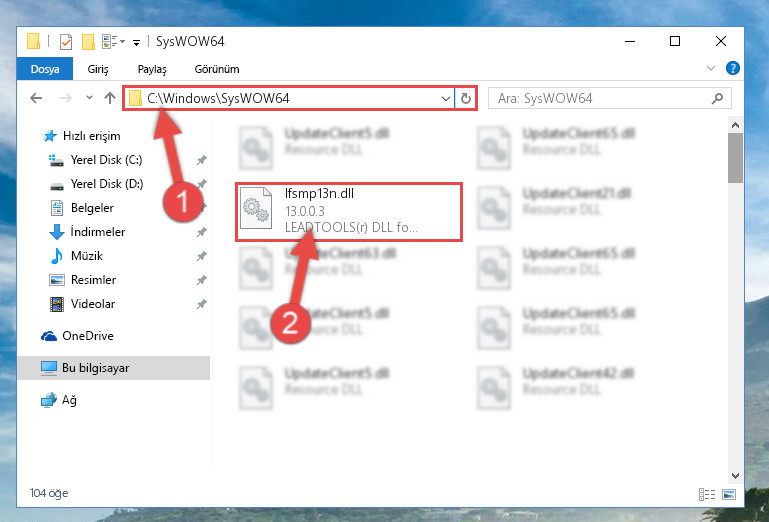Open Yerel Disk (C:) in the sidebar
This screenshot has height=522, width=769.
(x=106, y=160)
